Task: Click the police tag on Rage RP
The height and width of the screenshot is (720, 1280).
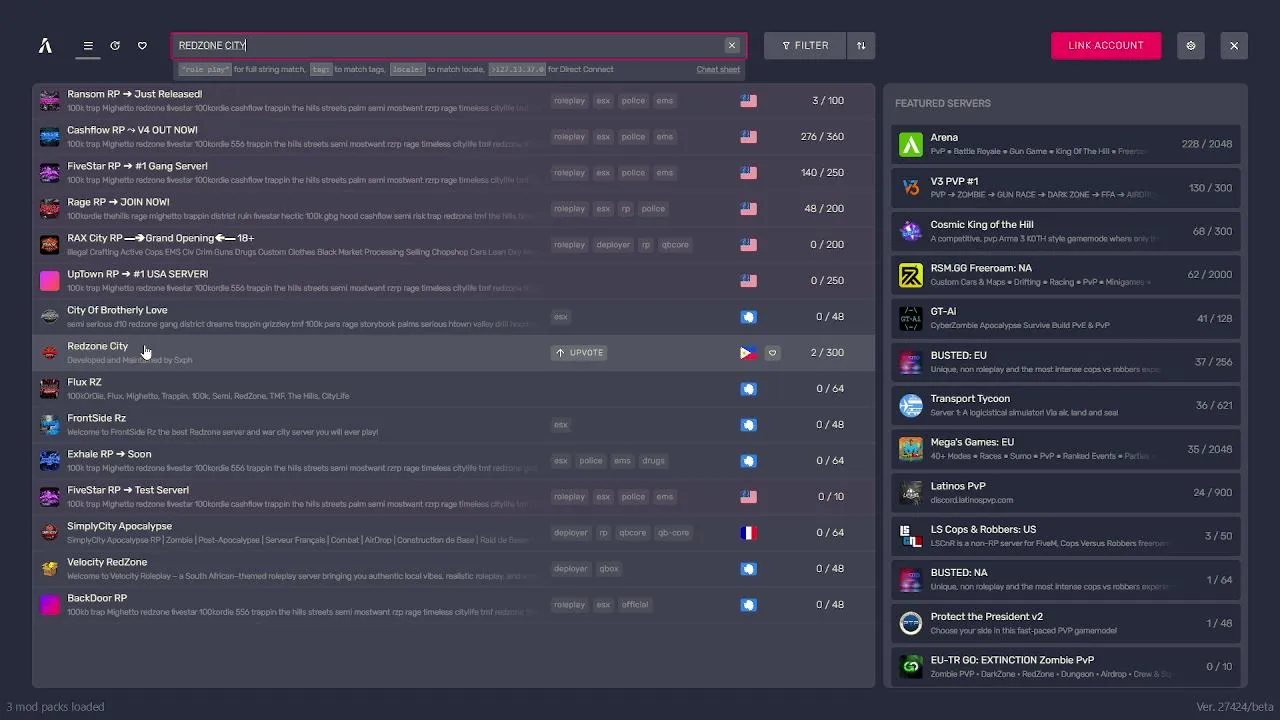Action: [653, 209]
